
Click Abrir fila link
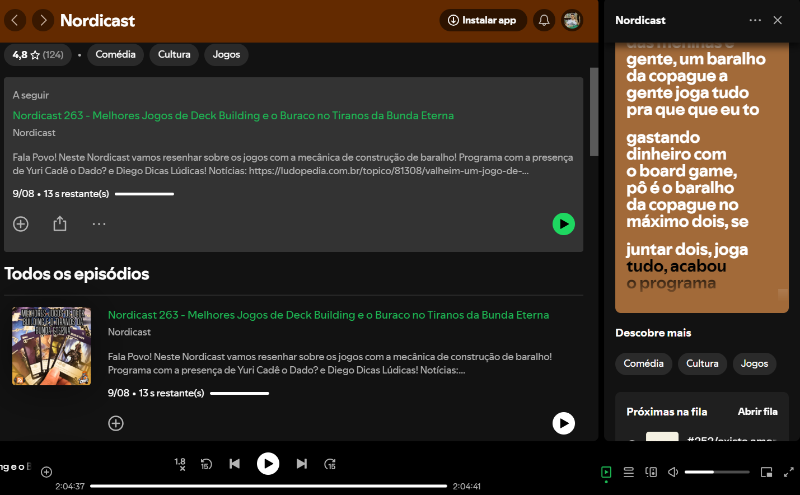(757, 412)
